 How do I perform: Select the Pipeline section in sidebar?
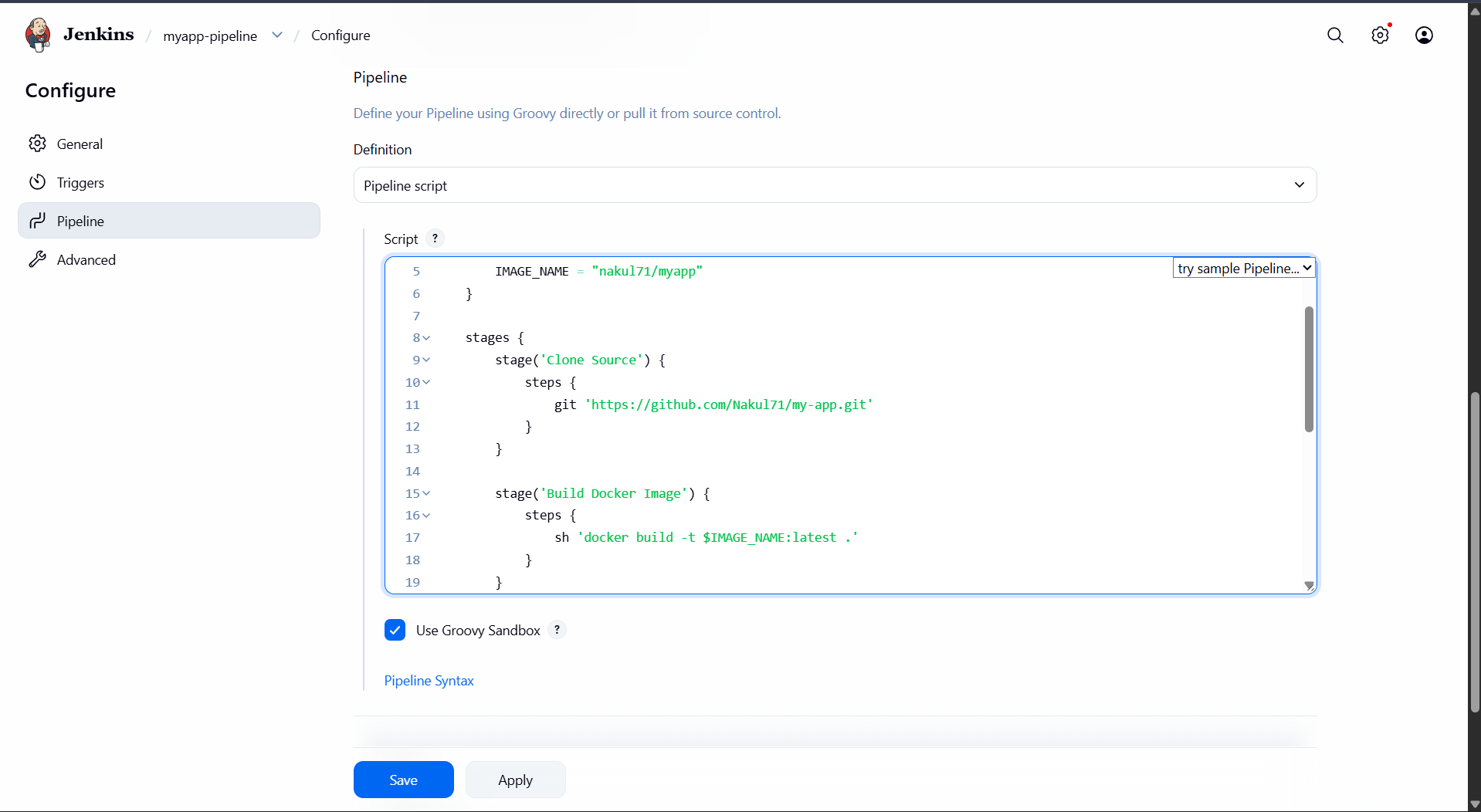click(x=169, y=221)
